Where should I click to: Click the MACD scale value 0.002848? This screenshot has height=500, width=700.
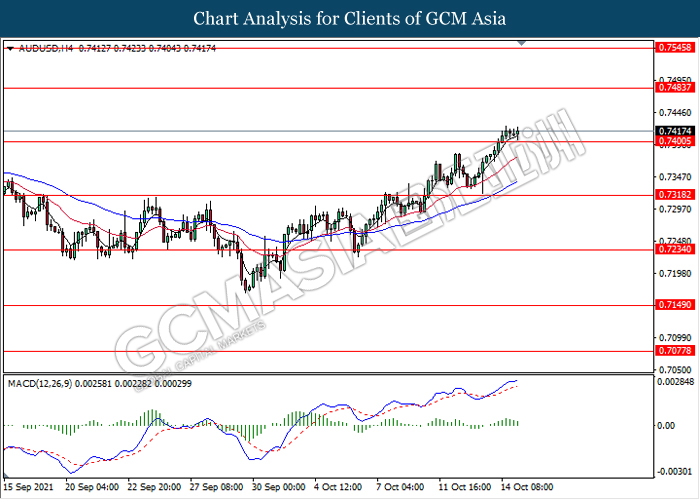[676, 382]
